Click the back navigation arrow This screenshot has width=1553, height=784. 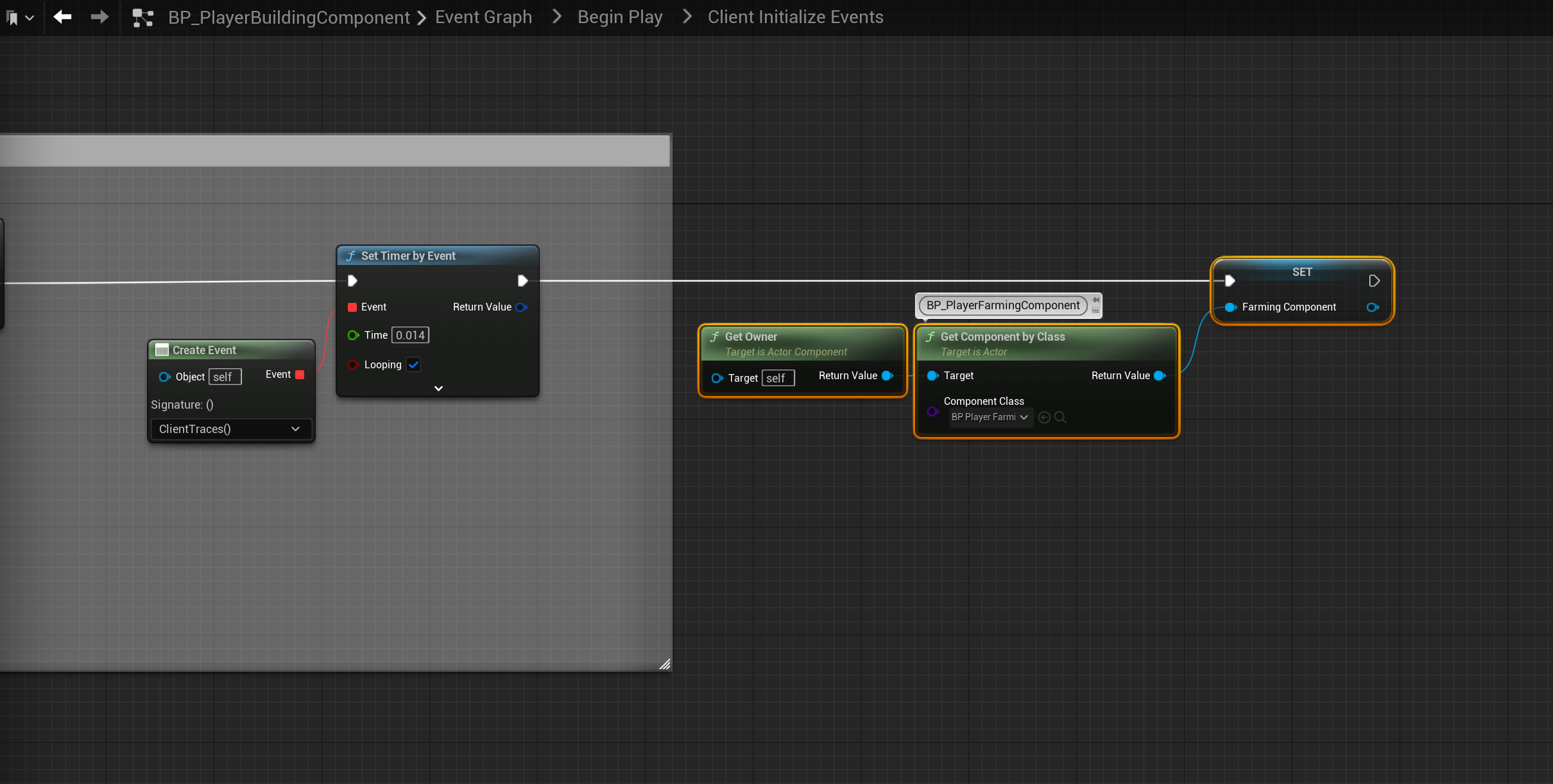(x=62, y=17)
